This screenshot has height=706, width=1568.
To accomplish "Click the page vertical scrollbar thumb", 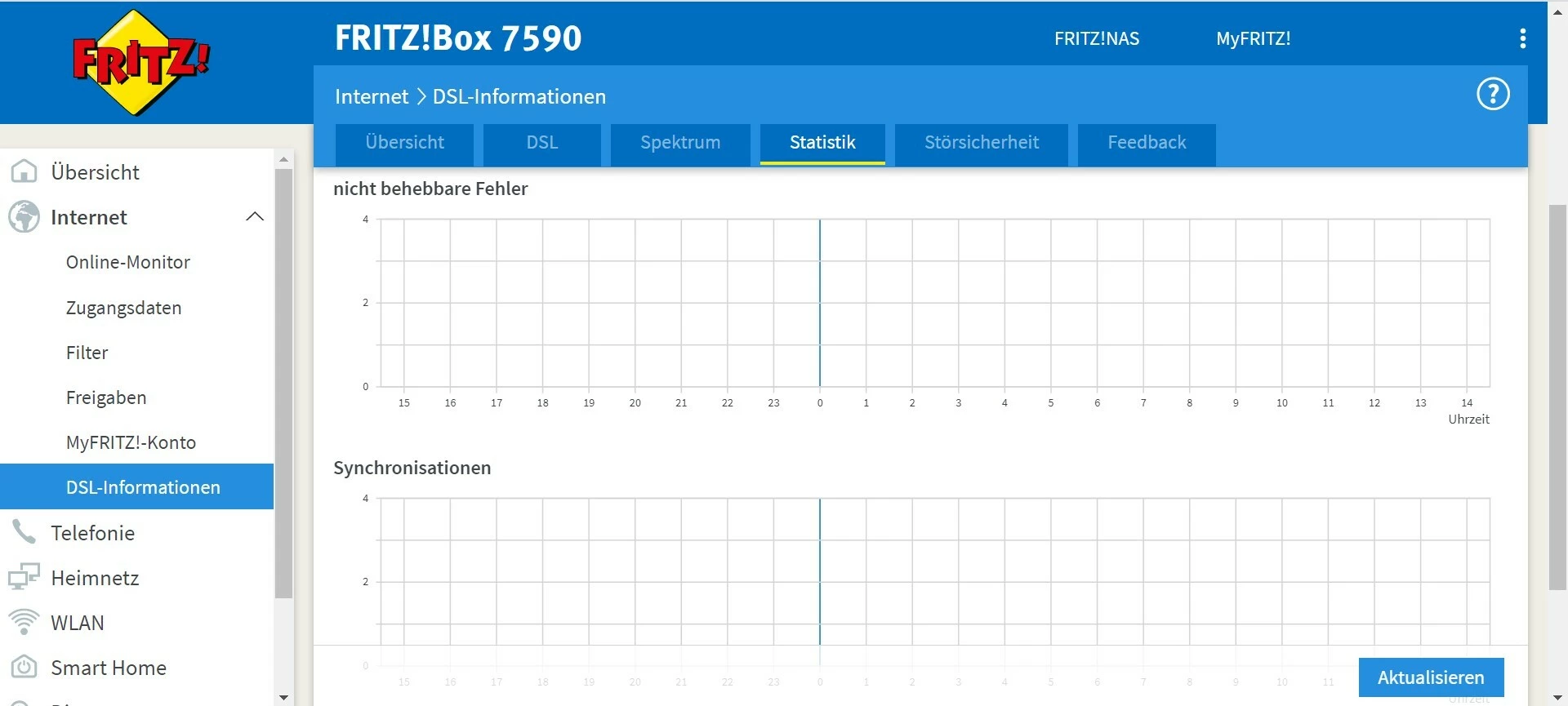I will pos(1558,397).
